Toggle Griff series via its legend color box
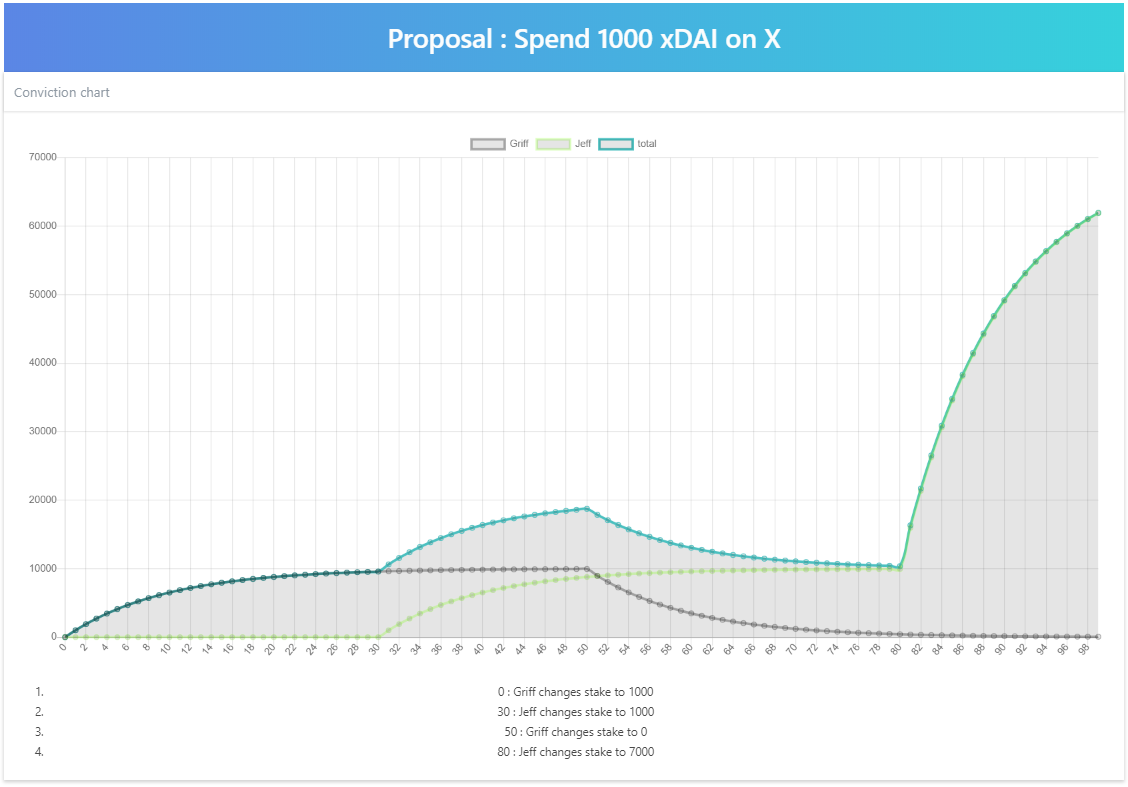This screenshot has width=1128, height=787. pos(487,144)
